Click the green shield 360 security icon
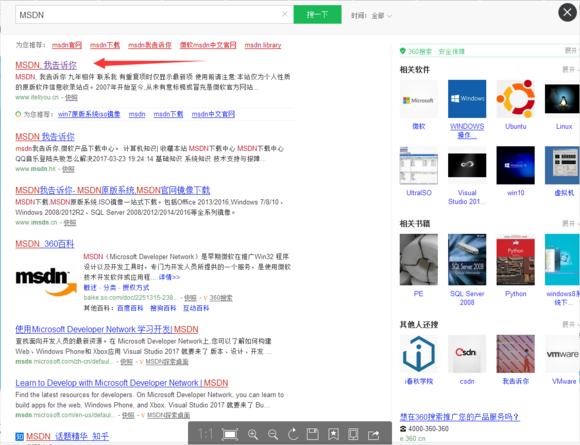The image size is (580, 445). [x=402, y=51]
